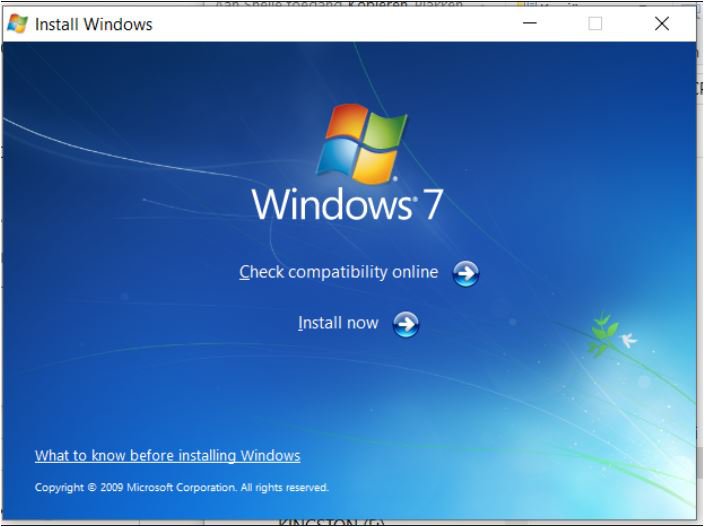Start setup with Install now
Image resolution: width=704 pixels, height=527 pixels.
tap(338, 323)
